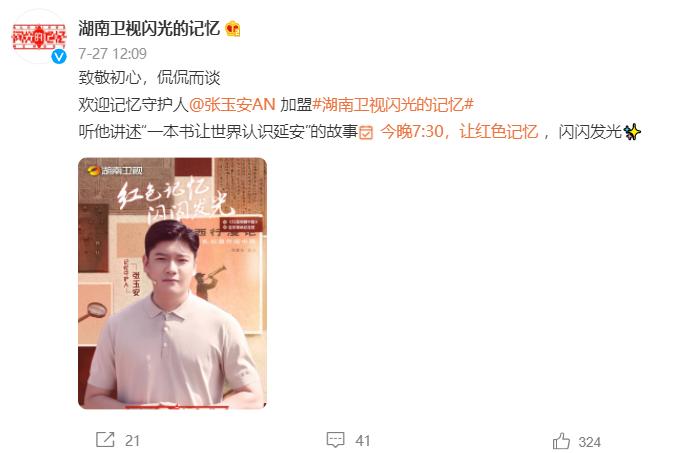Enlarge the attached poster image

172,283
